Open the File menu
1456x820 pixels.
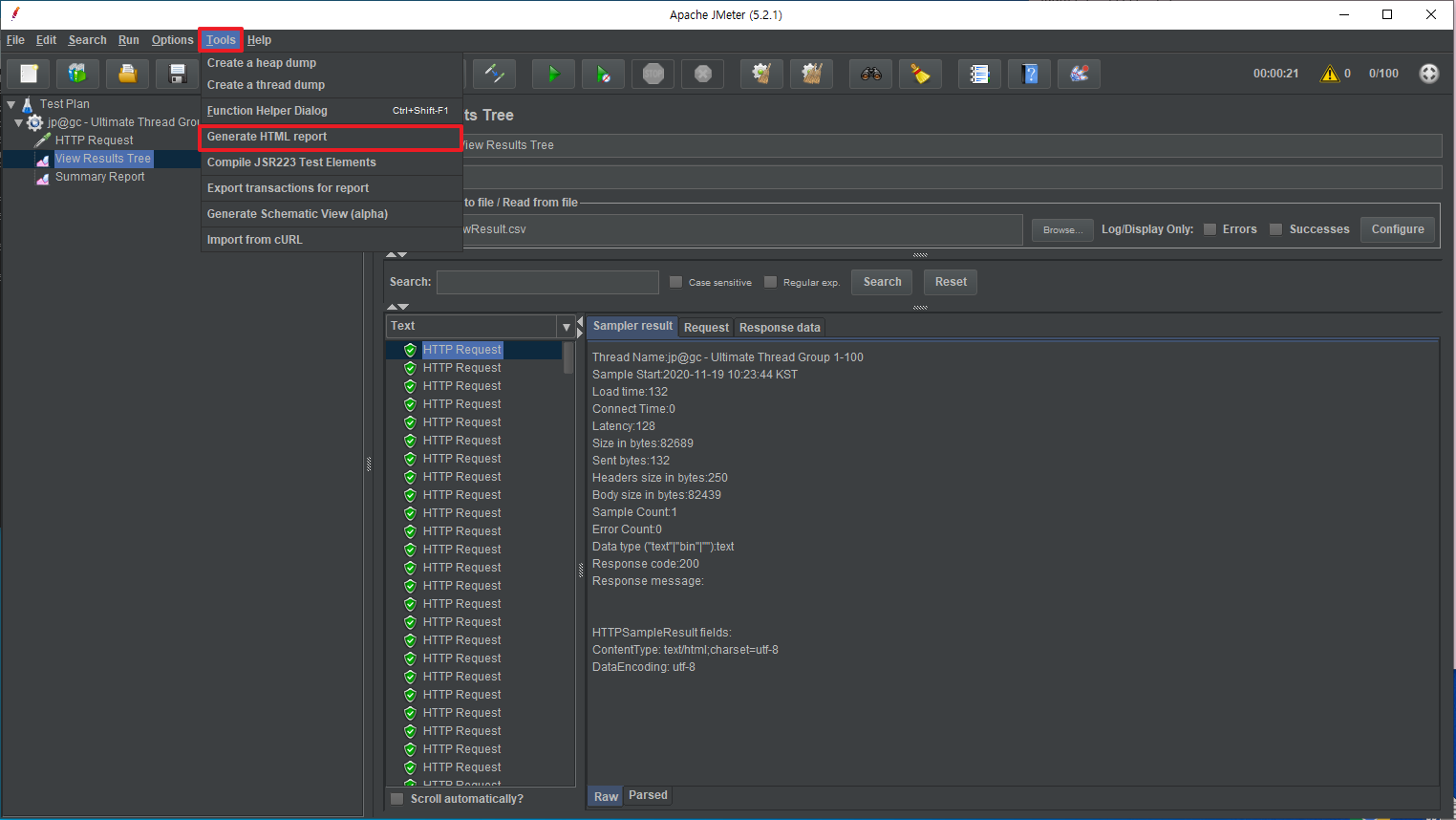point(15,40)
